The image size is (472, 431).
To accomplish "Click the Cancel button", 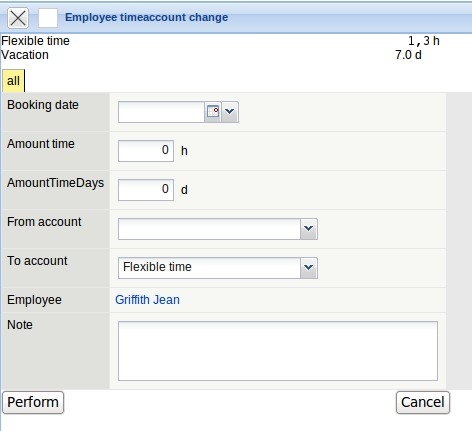I will (423, 402).
